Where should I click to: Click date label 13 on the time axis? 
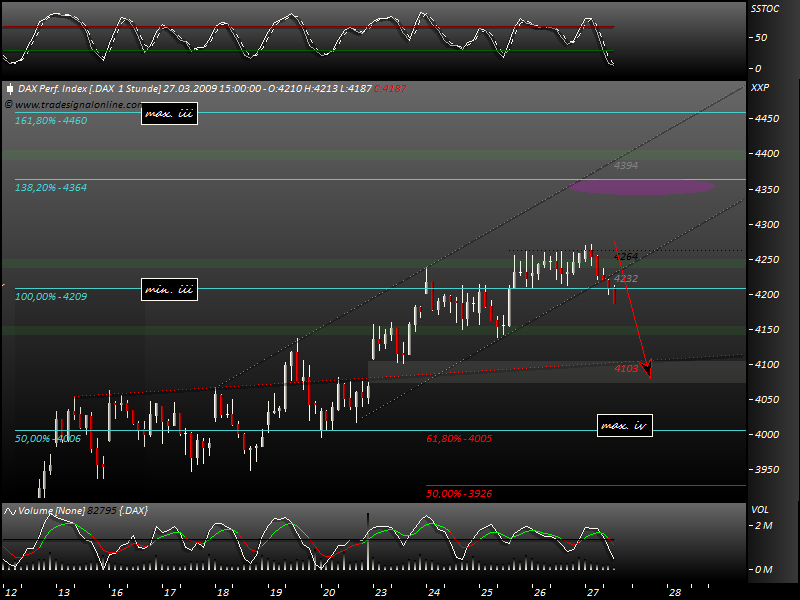(64, 592)
